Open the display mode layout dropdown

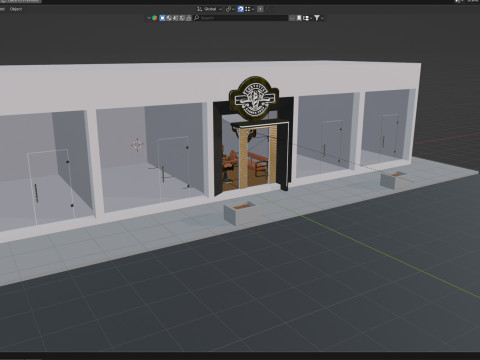pos(307,18)
